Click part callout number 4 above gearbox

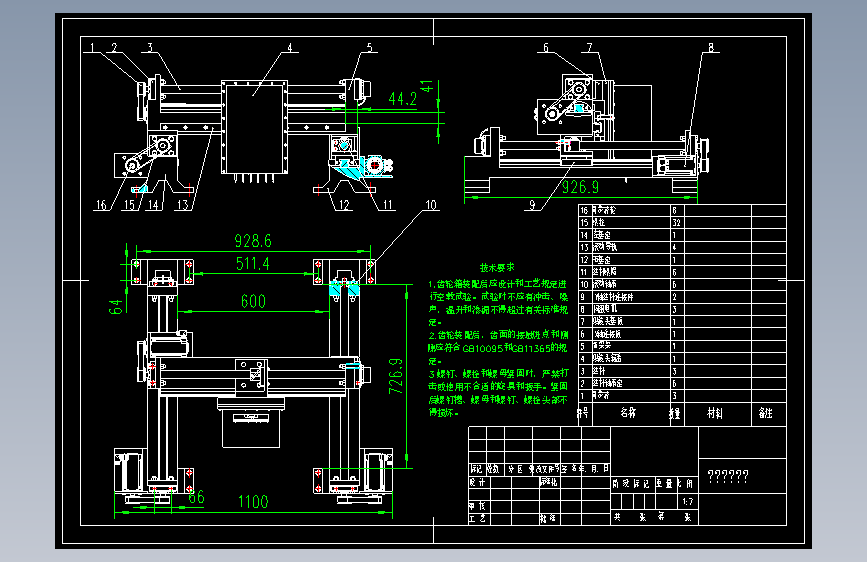(289, 48)
